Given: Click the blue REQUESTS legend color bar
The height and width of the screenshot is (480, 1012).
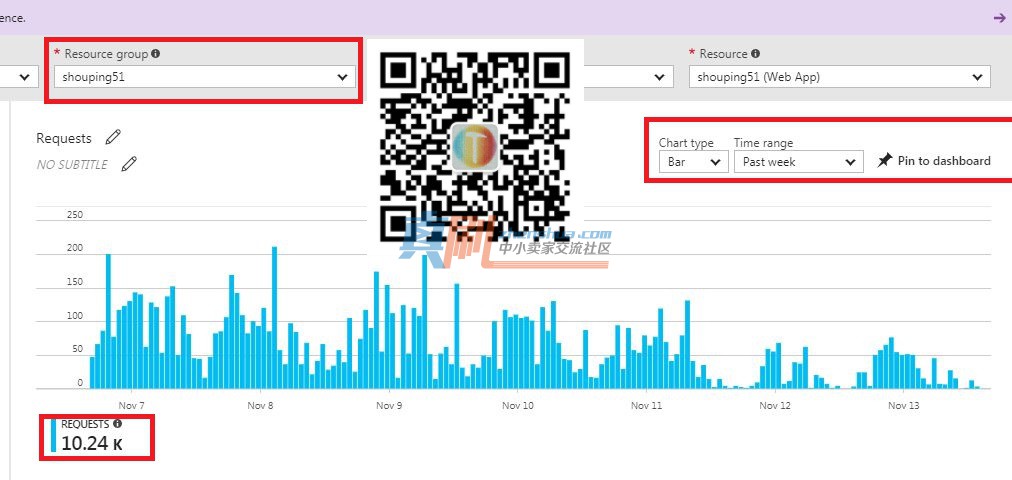Looking at the screenshot, I should pos(53,435).
